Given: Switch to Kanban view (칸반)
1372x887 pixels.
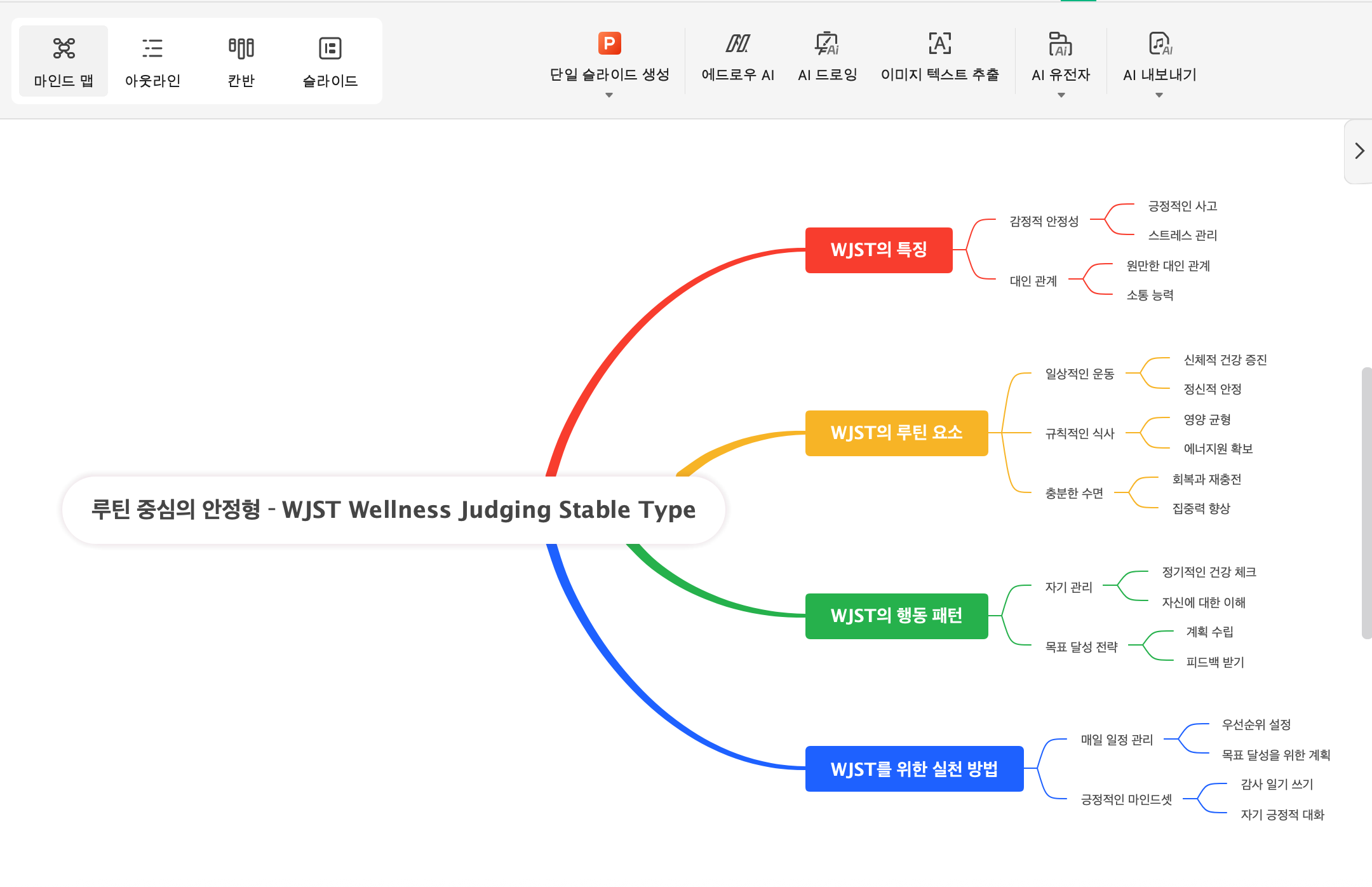Looking at the screenshot, I should (x=241, y=62).
